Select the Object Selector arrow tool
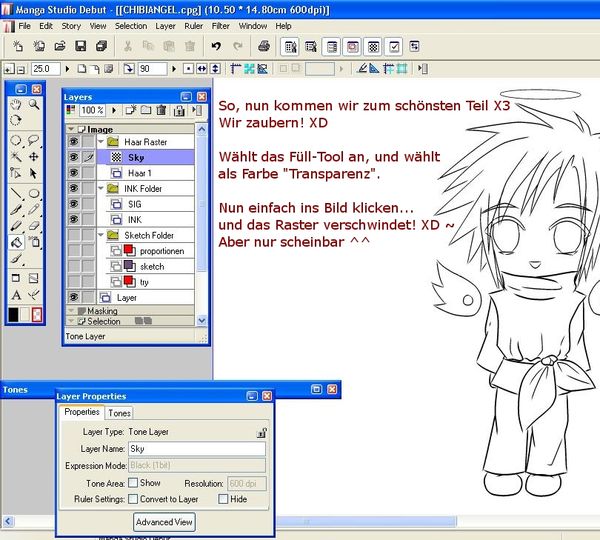The image size is (600, 540). point(34,173)
